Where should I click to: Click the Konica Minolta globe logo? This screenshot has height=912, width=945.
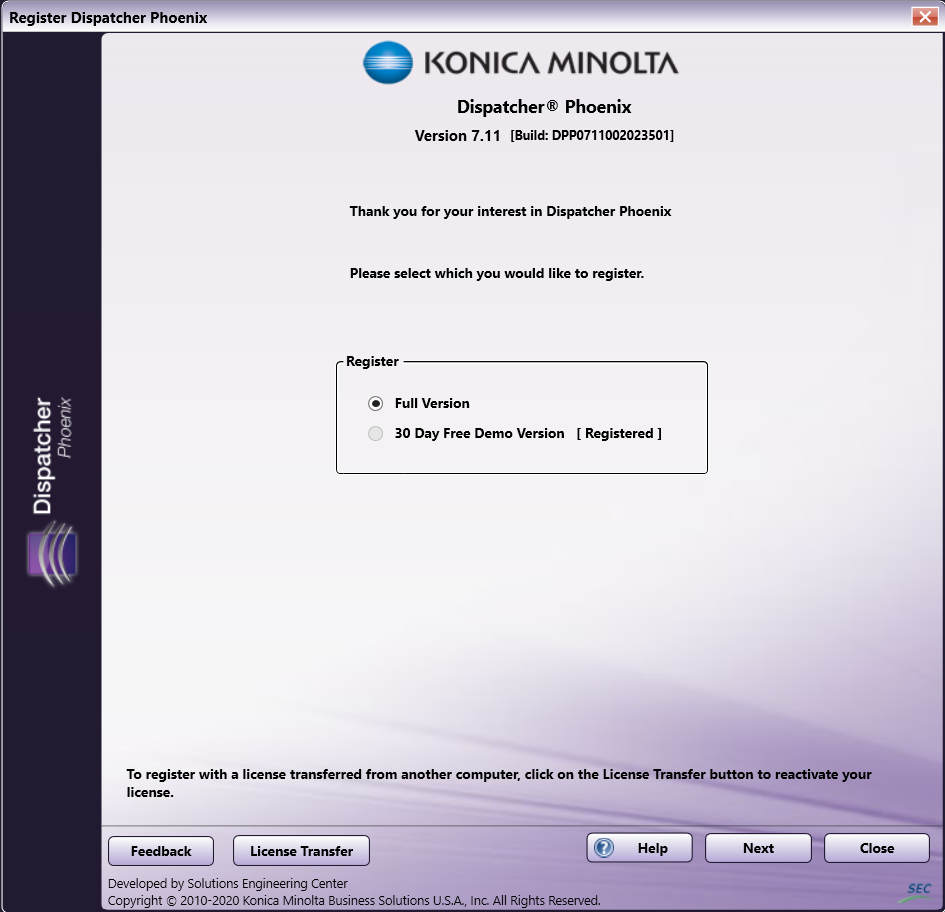click(x=388, y=63)
